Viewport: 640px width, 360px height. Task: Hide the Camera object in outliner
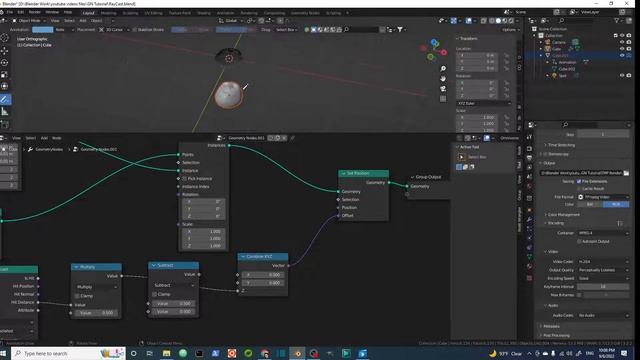(622, 42)
